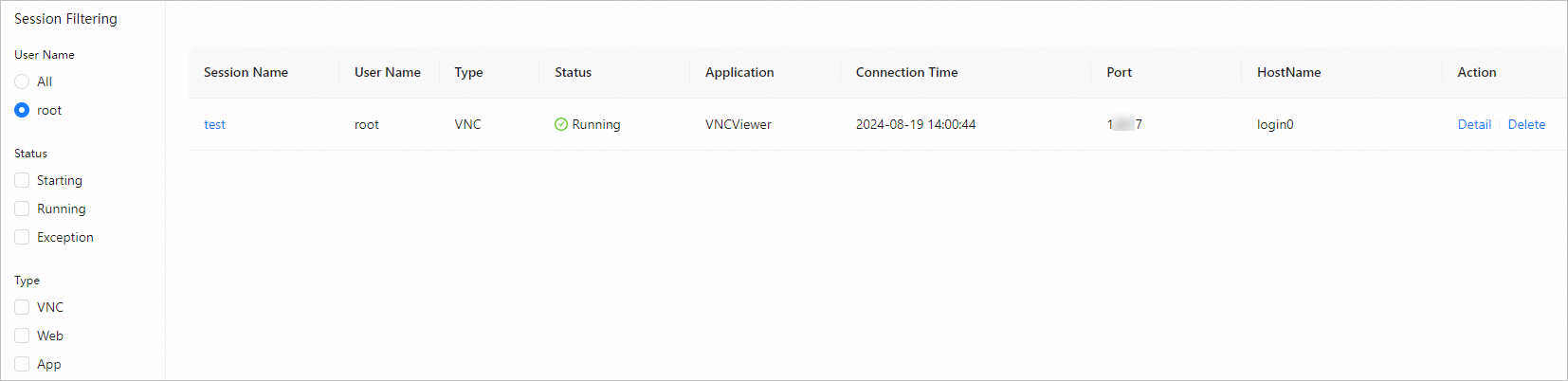This screenshot has height=381, width=1568.
Task: Open the test session link
Action: 214,124
